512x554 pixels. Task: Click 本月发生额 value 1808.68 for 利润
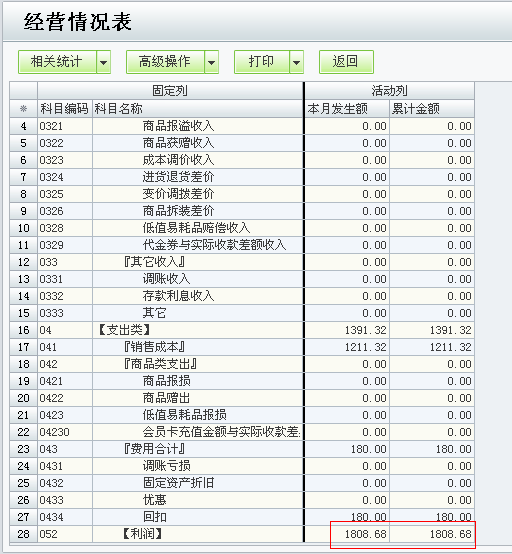[347, 534]
